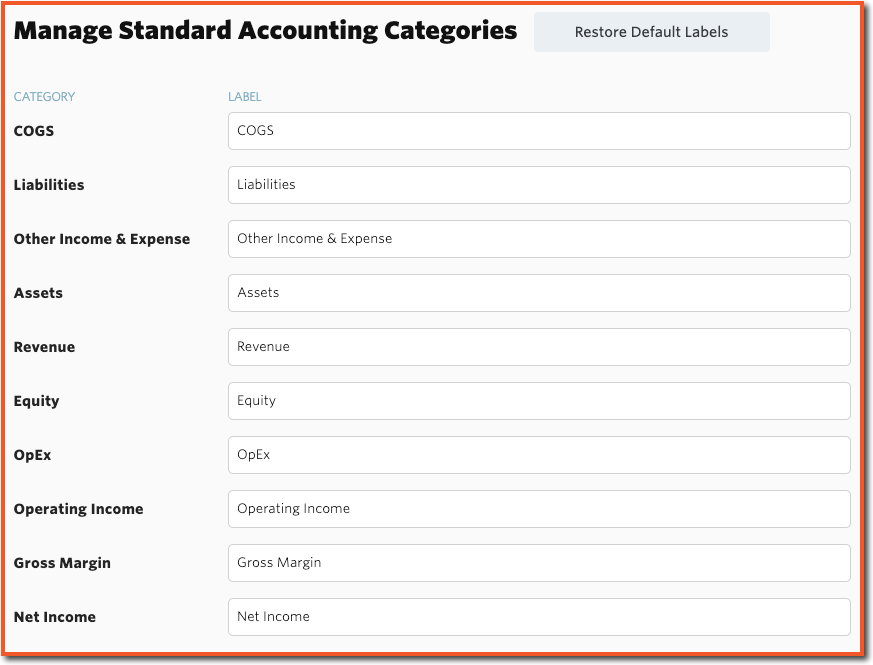Click the Liabilities category name text
Screen dimensions: 873x665
[x=49, y=185]
